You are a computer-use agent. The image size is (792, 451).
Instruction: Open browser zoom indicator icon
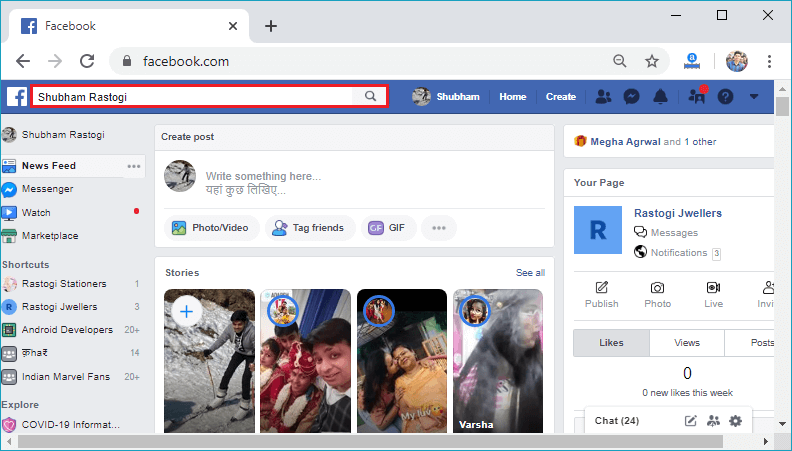tap(620, 61)
